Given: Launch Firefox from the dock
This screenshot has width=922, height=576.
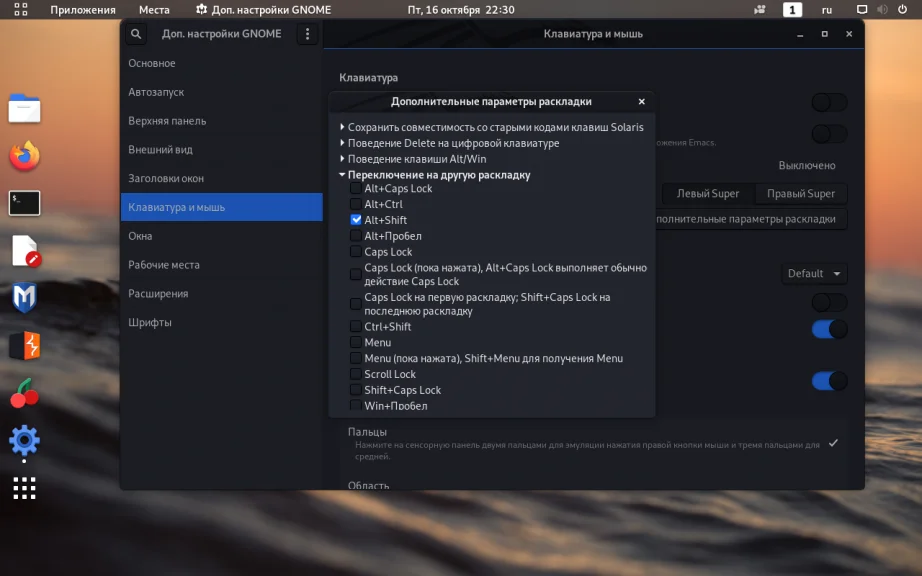Looking at the screenshot, I should pos(24,155).
